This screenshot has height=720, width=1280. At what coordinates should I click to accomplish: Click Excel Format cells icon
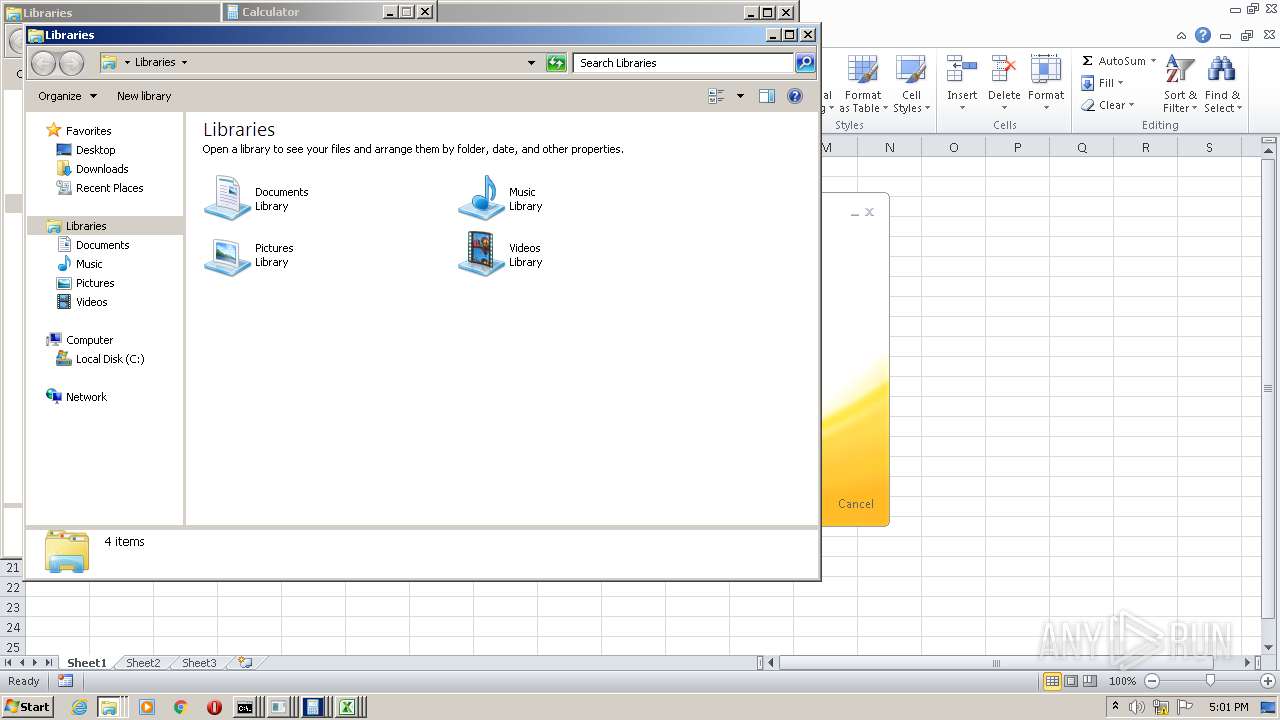(1046, 85)
